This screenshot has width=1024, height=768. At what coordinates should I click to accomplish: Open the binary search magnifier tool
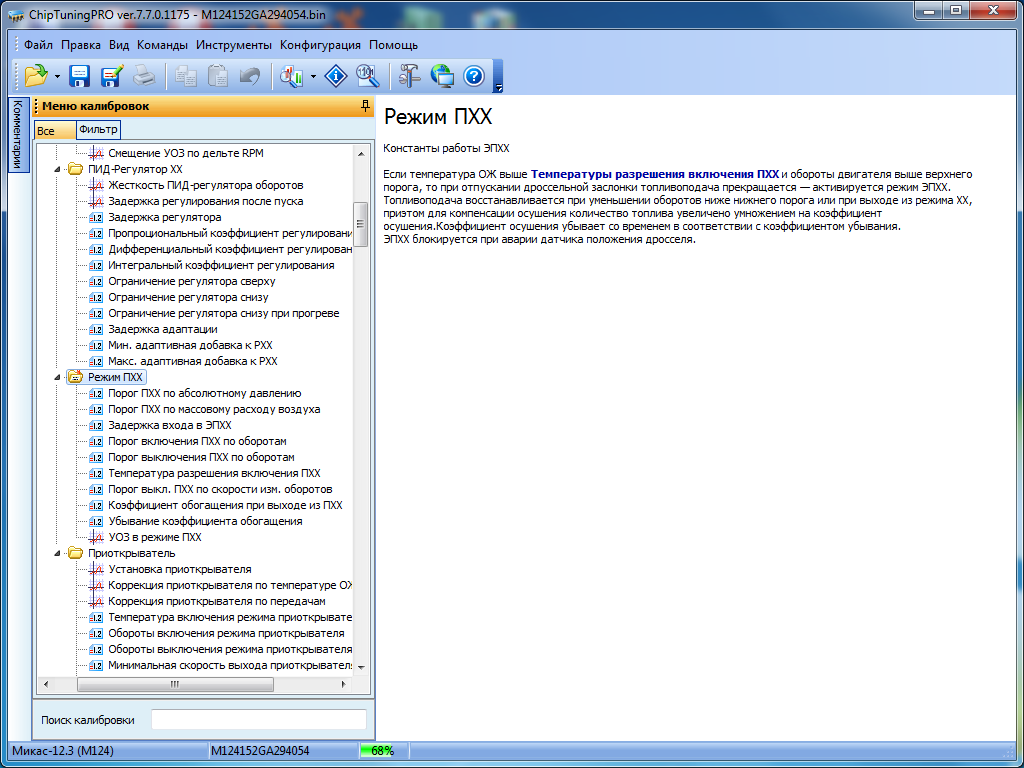point(367,75)
